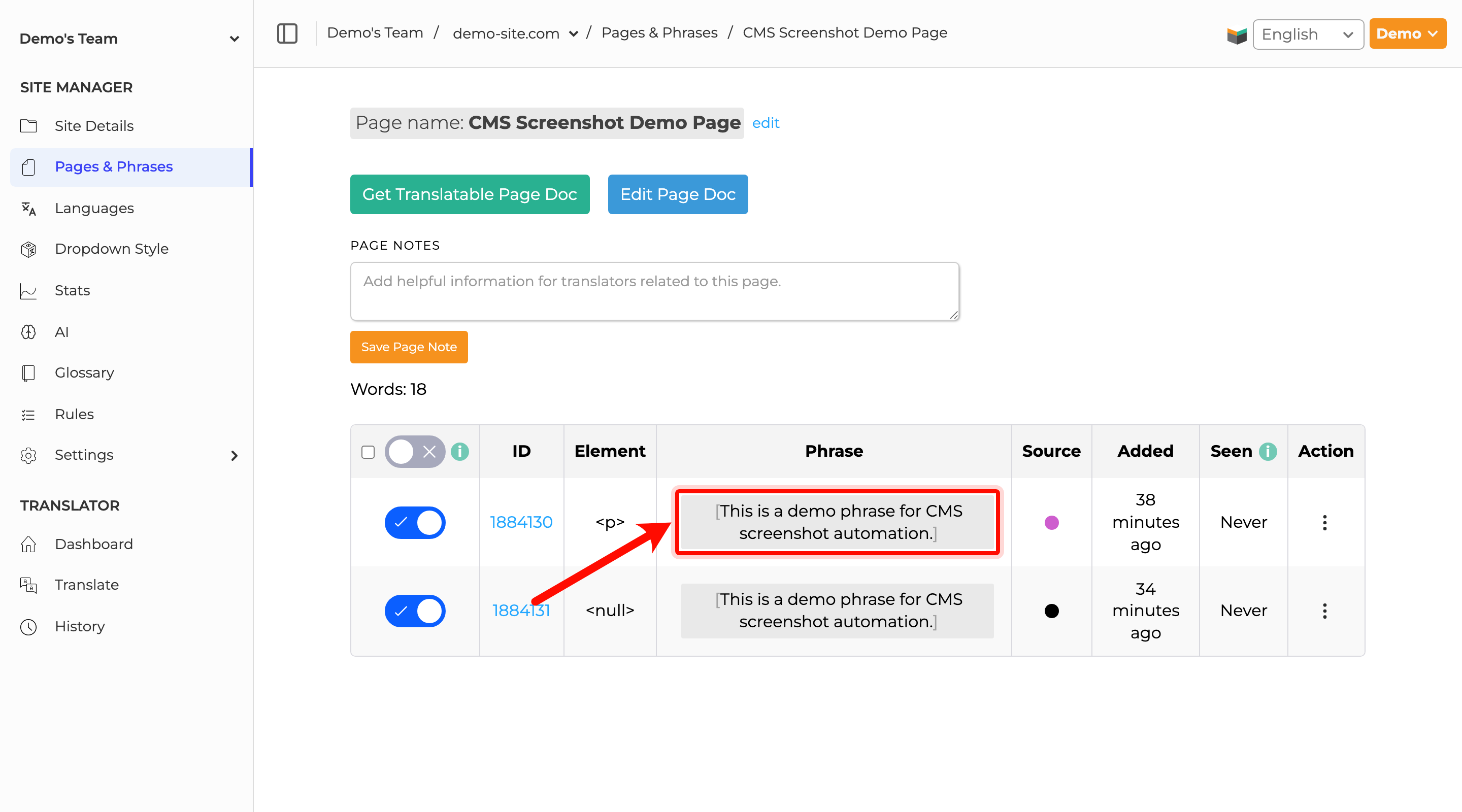Click the '<p>' element cell
Screen dimensions: 1462x812
coord(610,523)
